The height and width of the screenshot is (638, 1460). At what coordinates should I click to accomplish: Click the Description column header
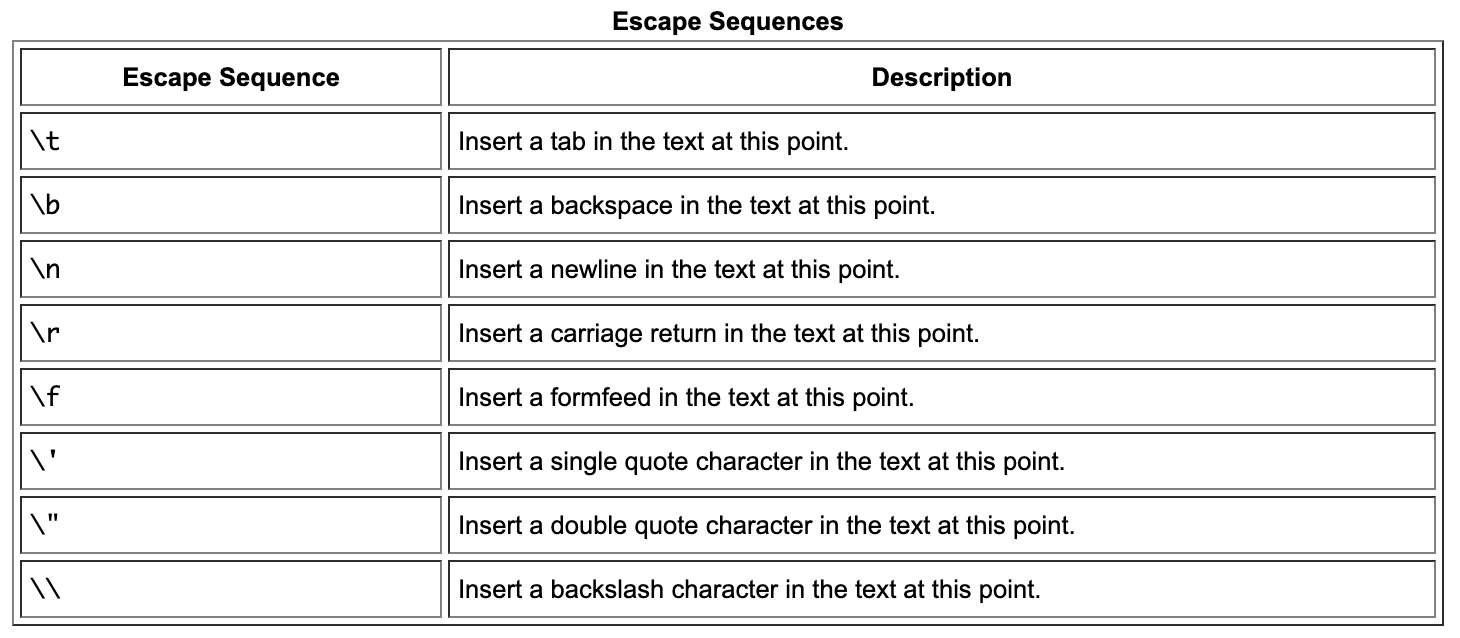click(941, 78)
